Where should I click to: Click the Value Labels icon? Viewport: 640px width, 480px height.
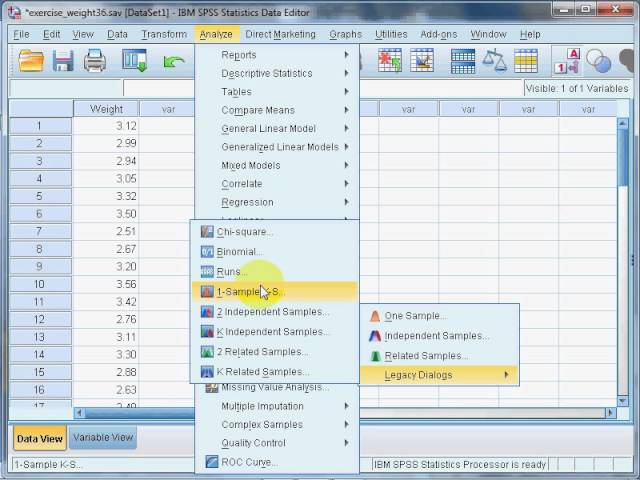coord(568,61)
